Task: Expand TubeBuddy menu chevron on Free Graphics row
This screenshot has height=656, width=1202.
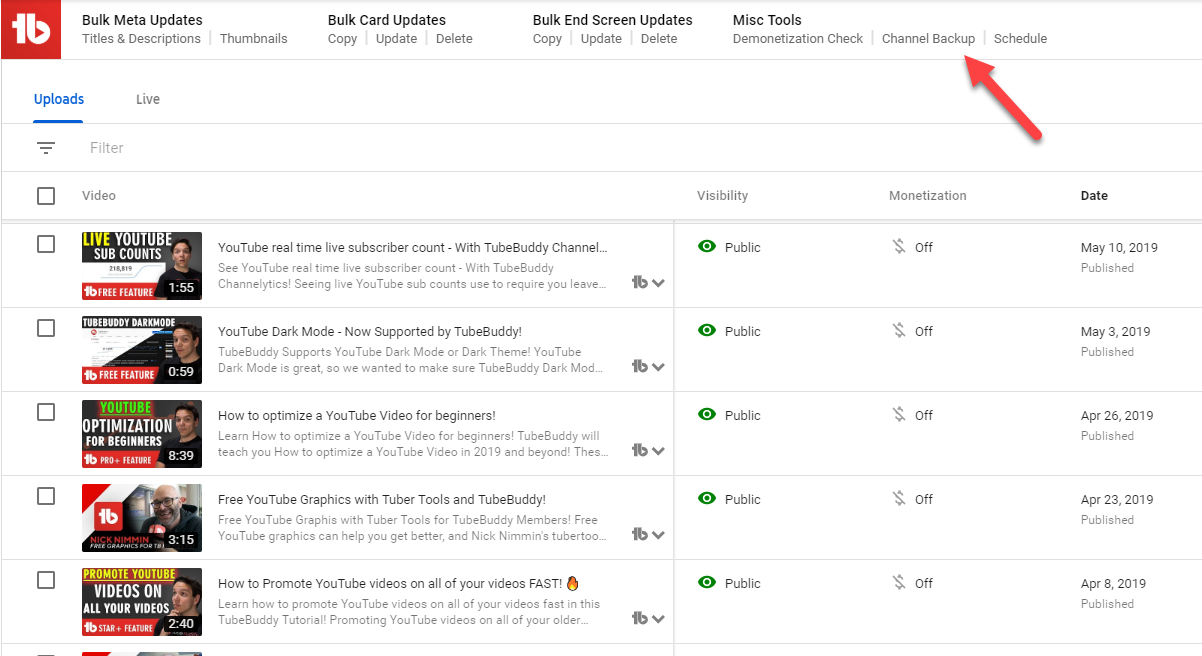Action: pyautogui.click(x=658, y=535)
